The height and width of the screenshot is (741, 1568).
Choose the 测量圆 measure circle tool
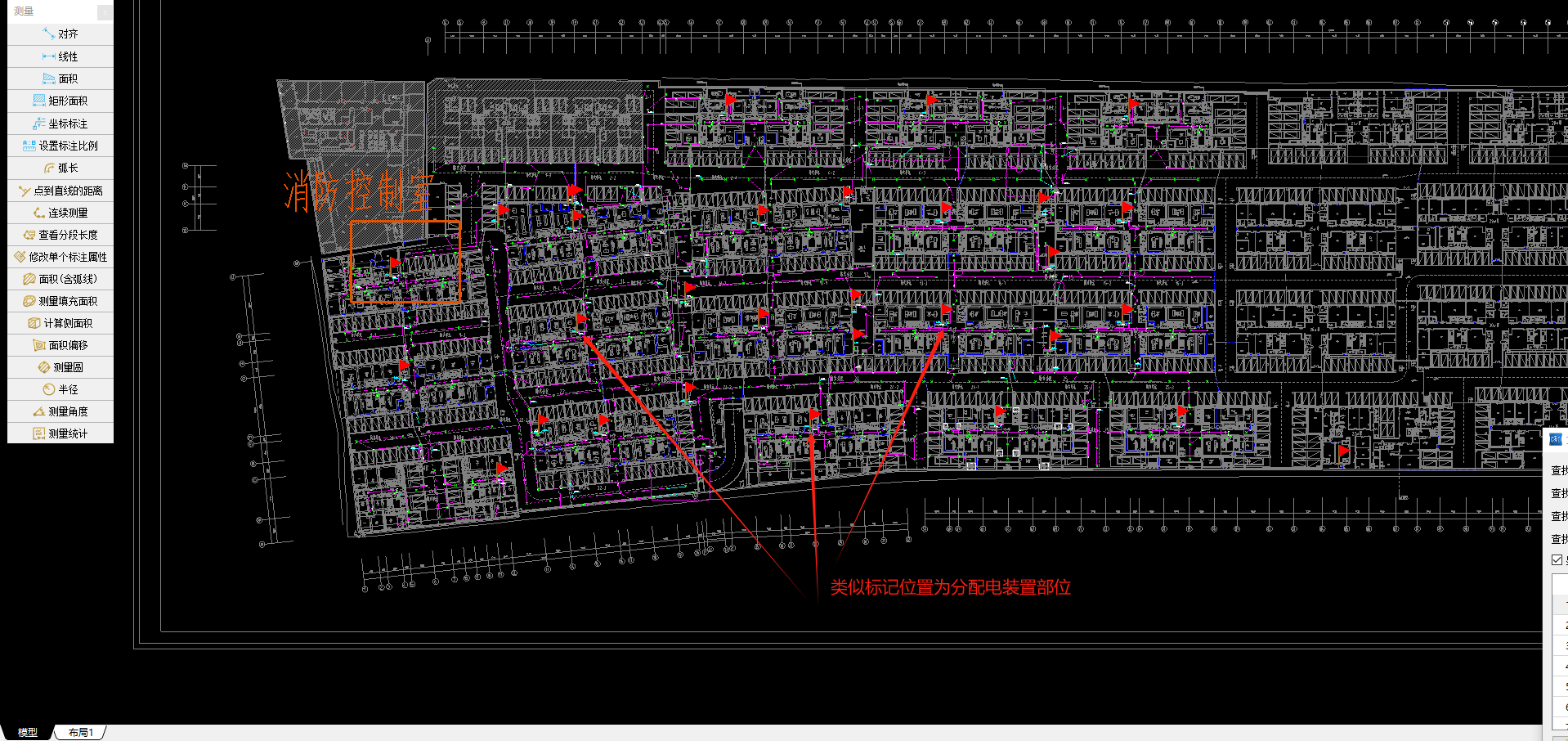coord(60,367)
